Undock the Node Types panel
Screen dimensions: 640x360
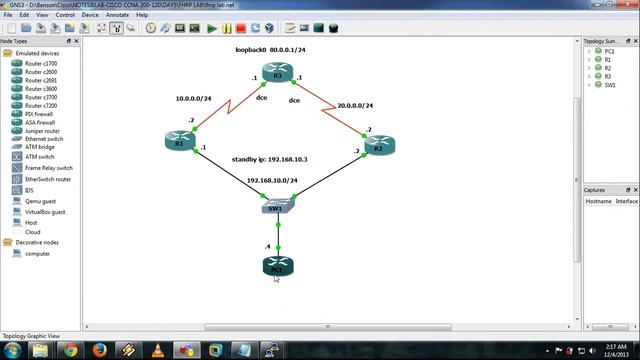tap(69, 41)
